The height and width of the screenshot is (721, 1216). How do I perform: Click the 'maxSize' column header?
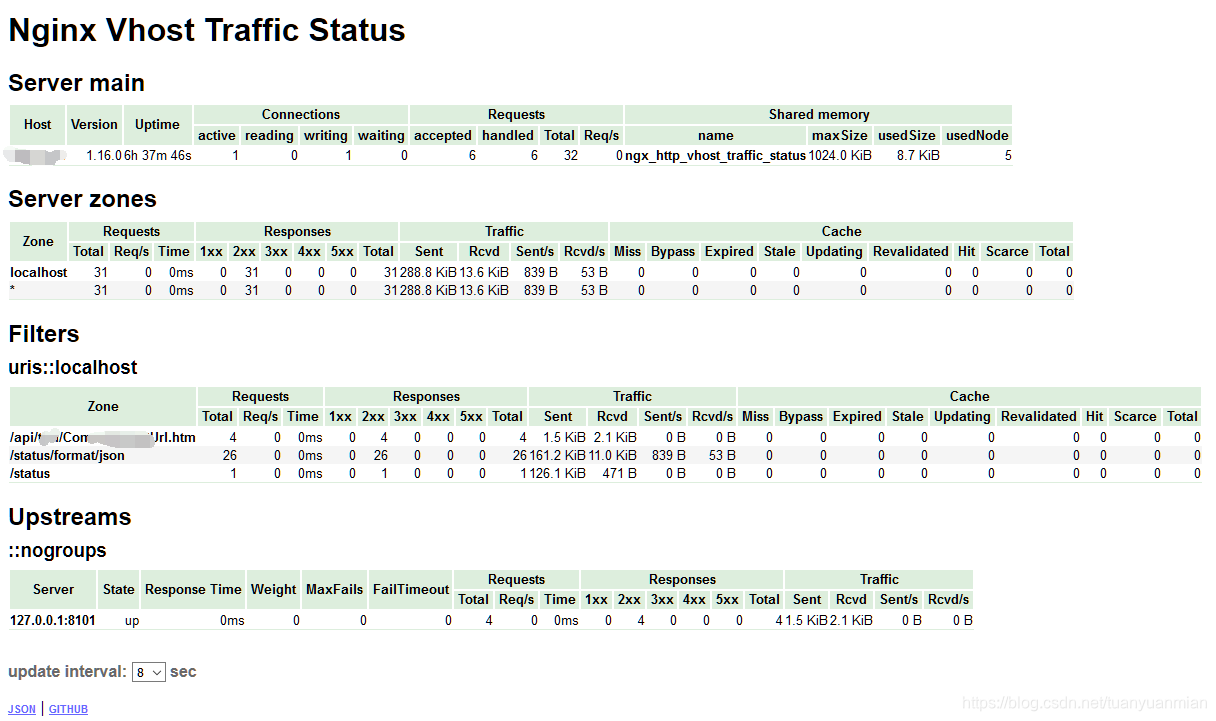(840, 135)
